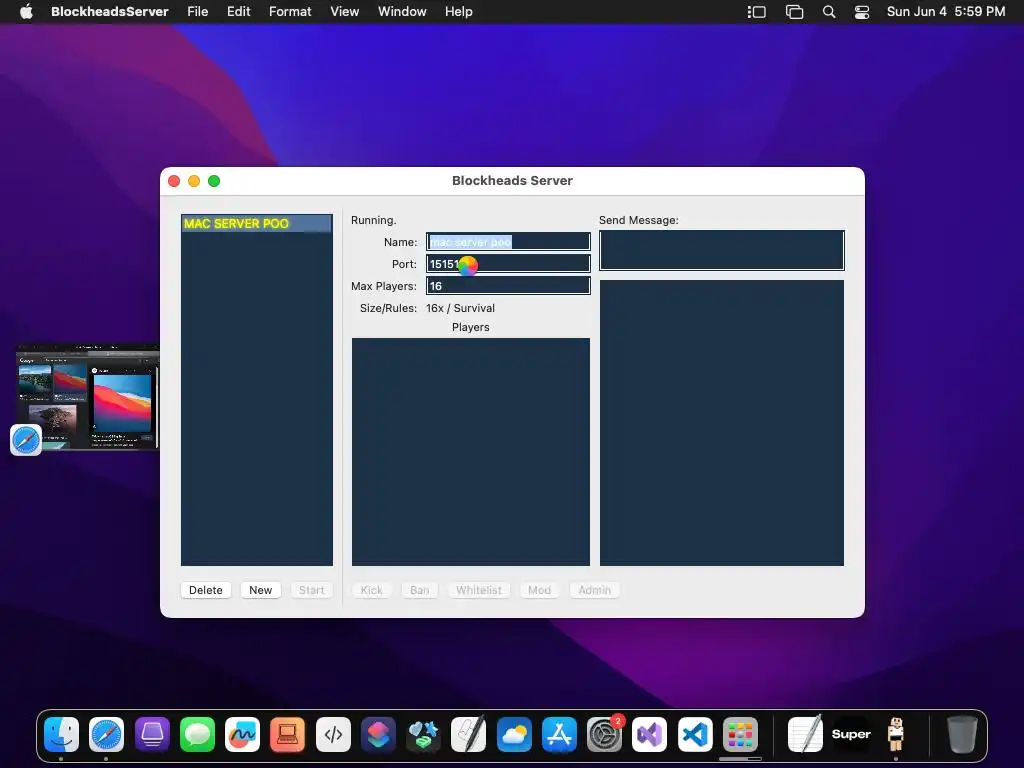The height and width of the screenshot is (768, 1024).
Task: Open the Help menu
Action: tap(458, 11)
